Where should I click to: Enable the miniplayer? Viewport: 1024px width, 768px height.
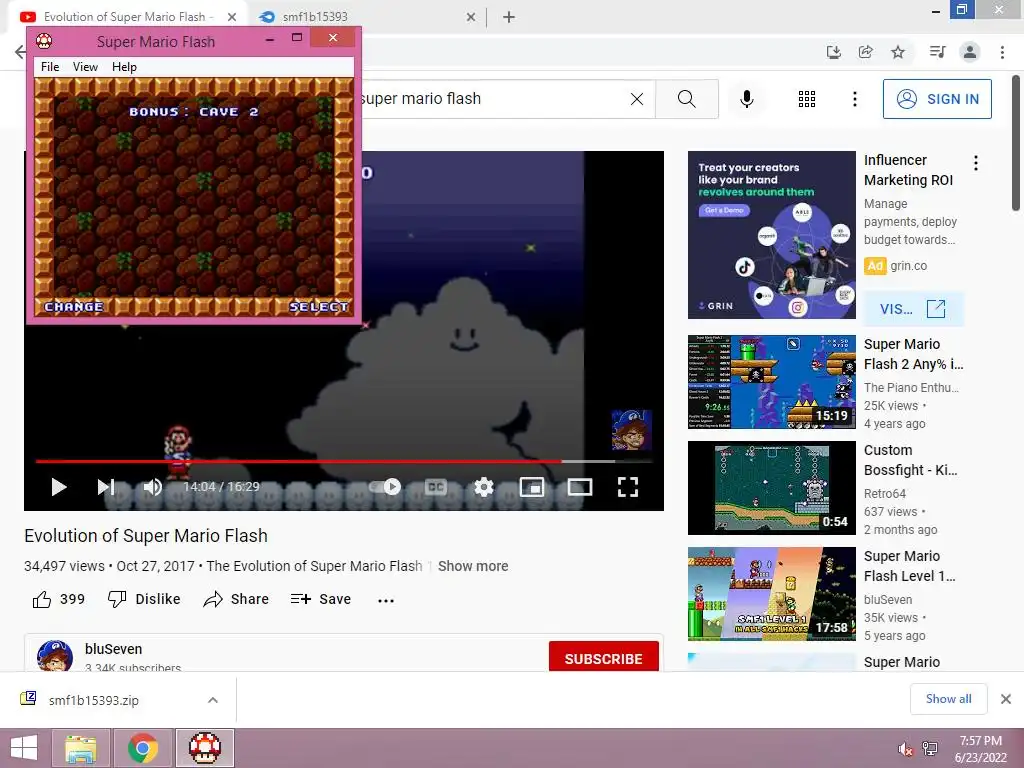(x=532, y=487)
